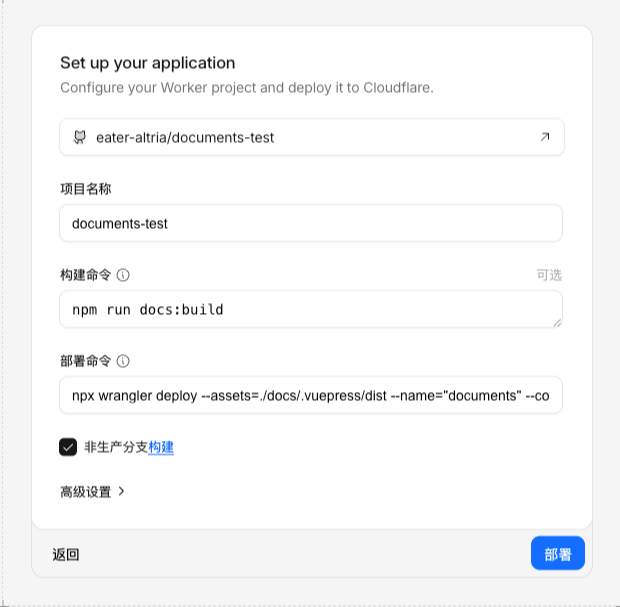The width and height of the screenshot is (620, 607).
Task: Expand the 高级设置 section
Action: 86,491
